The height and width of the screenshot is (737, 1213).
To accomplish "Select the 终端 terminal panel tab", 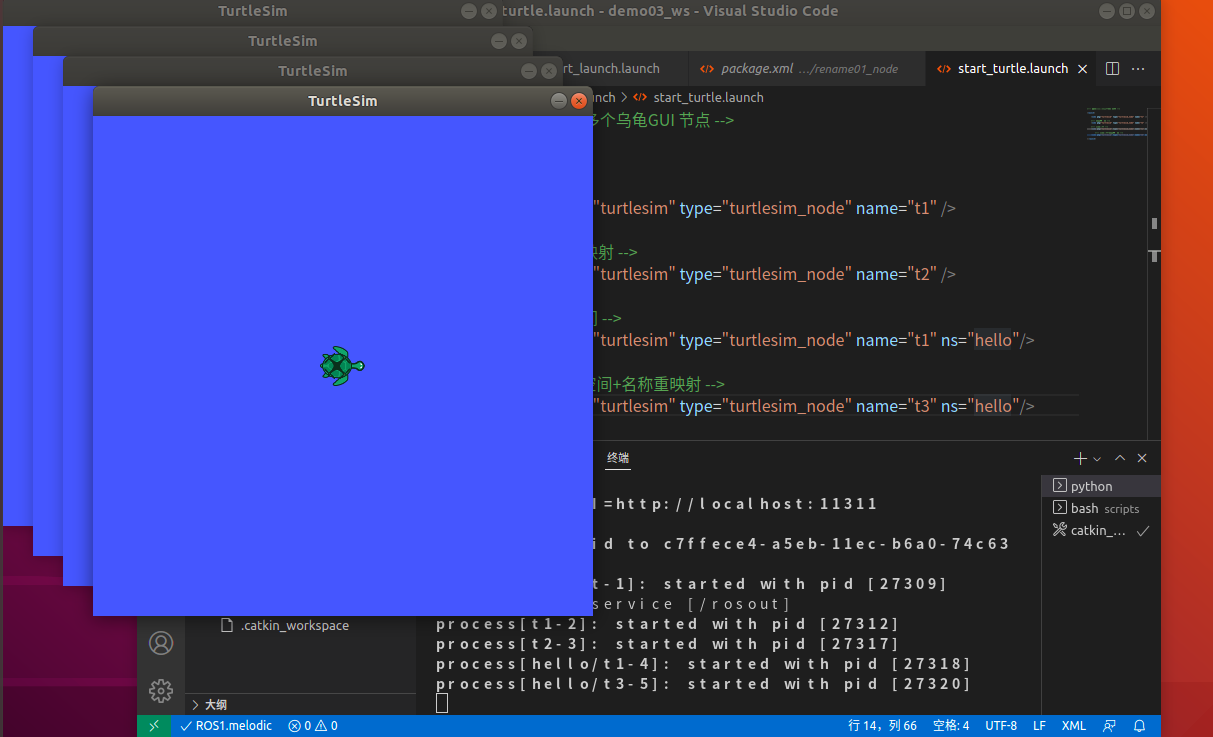I will tap(618, 458).
